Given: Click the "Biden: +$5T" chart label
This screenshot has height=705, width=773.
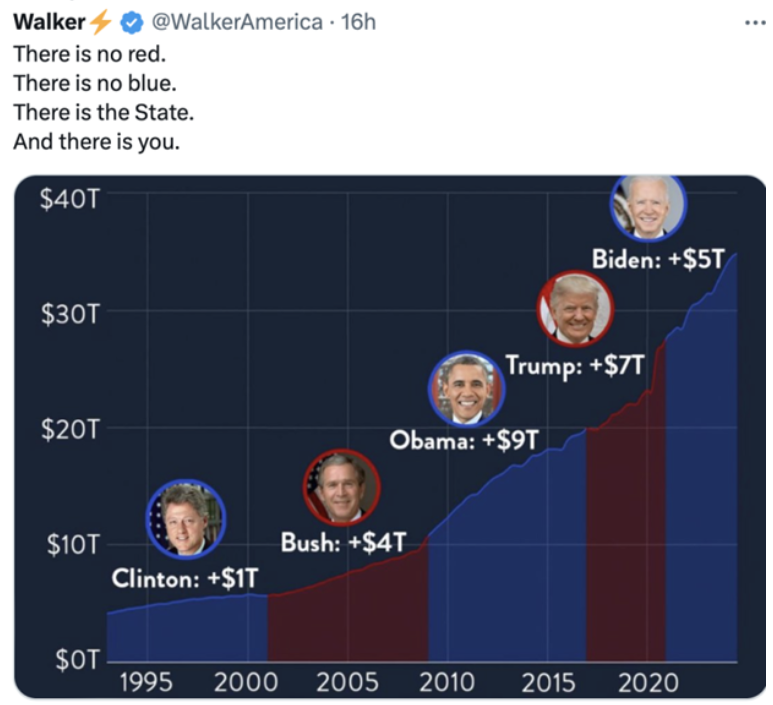Looking at the screenshot, I should pos(657,259).
